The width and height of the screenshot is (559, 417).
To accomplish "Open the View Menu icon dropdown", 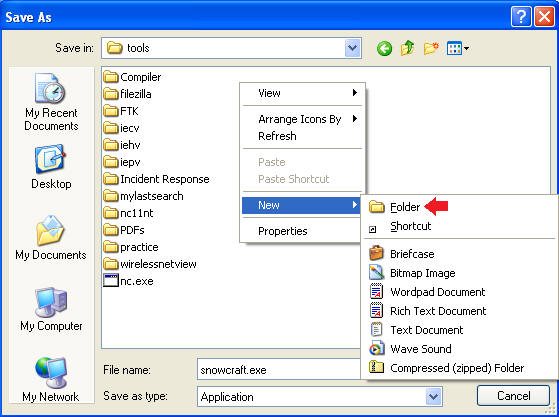I will (458, 48).
